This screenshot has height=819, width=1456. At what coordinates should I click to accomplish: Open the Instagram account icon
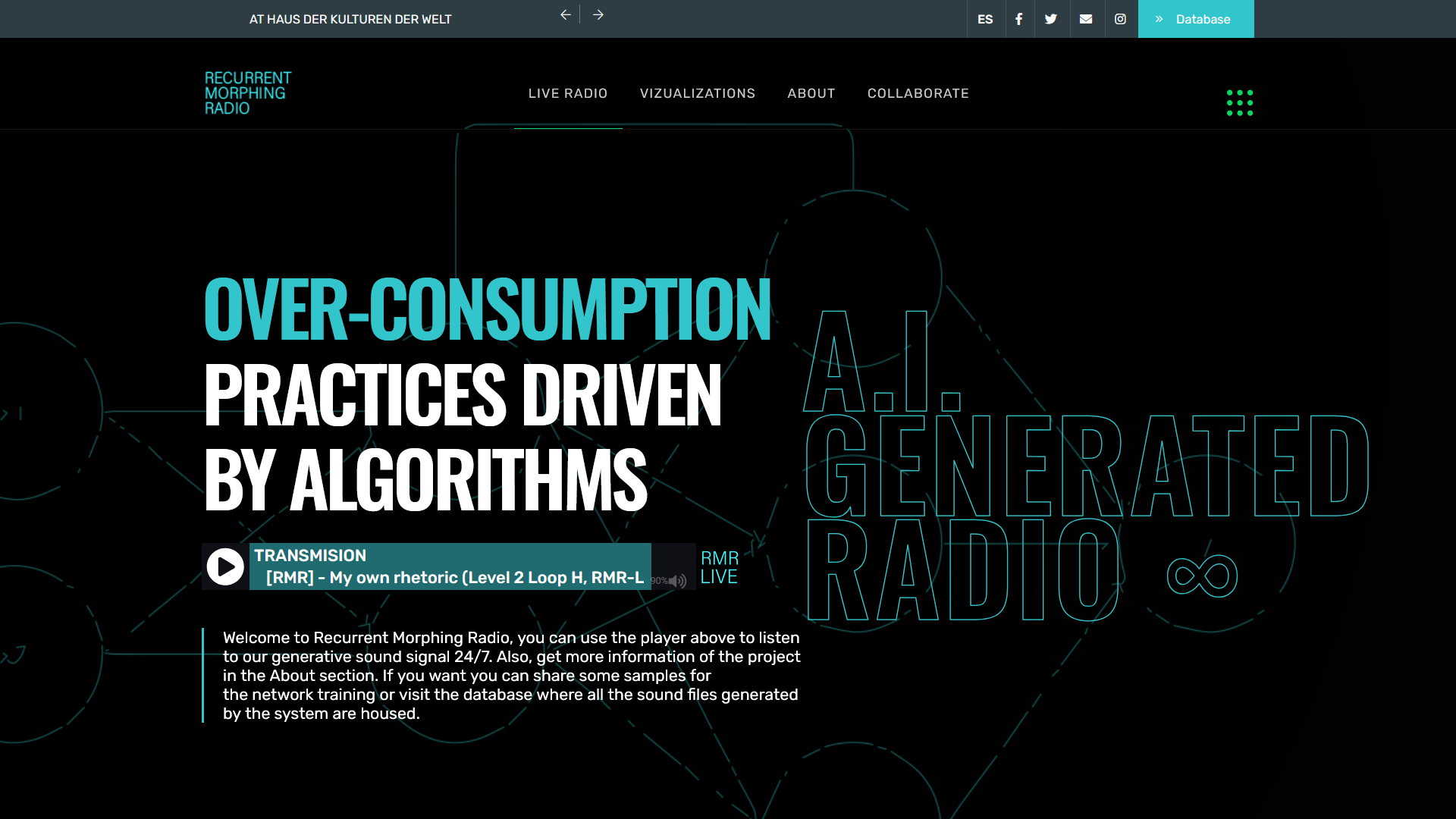(x=1120, y=19)
